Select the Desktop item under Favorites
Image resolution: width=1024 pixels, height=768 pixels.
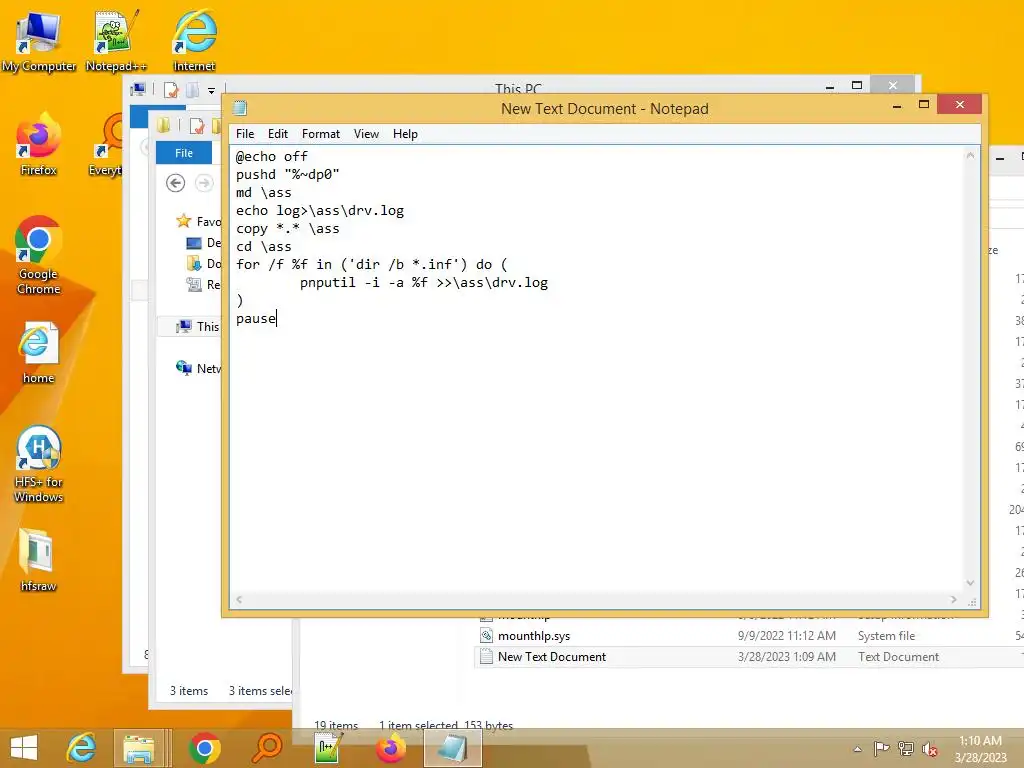[x=204, y=243]
